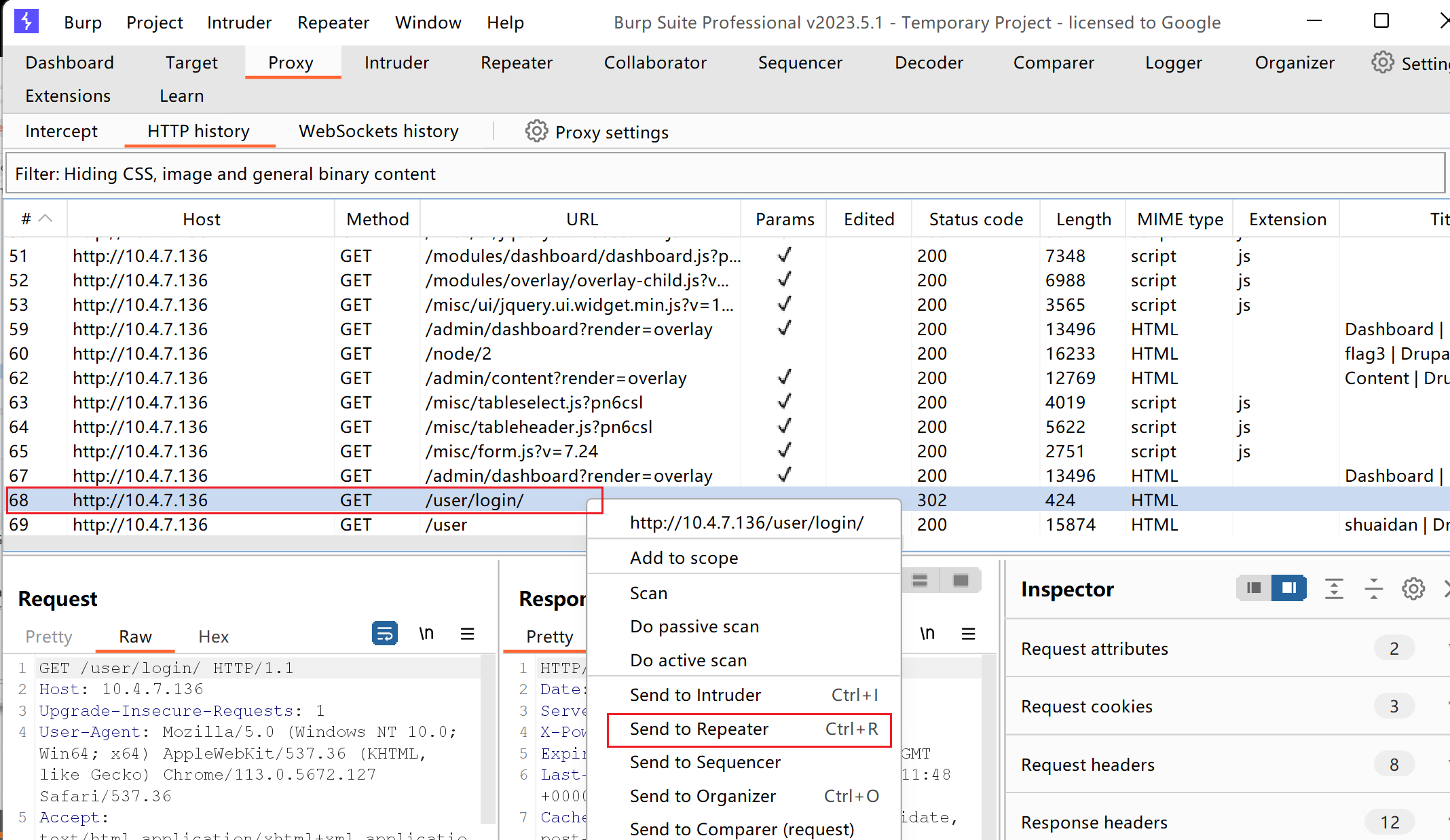Open Repeater menu in menu bar
This screenshot has width=1450, height=840.
(x=333, y=22)
